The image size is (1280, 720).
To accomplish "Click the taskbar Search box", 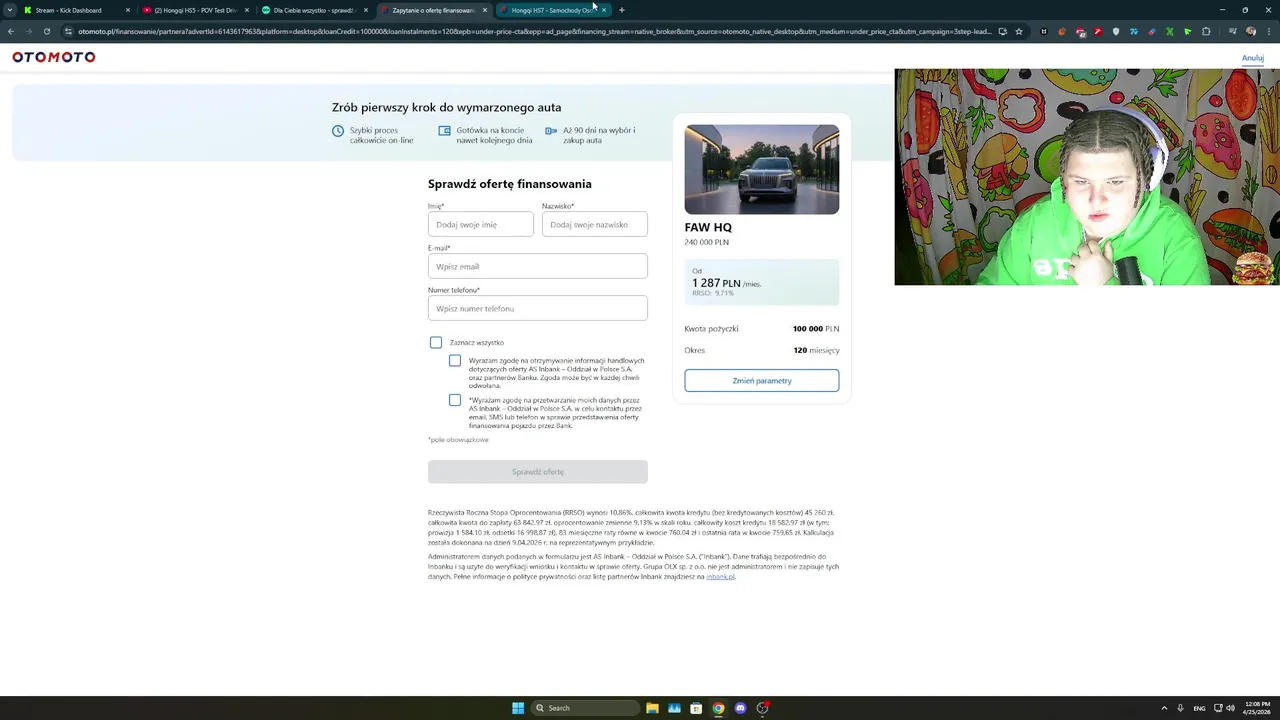I will pyautogui.click(x=586, y=708).
